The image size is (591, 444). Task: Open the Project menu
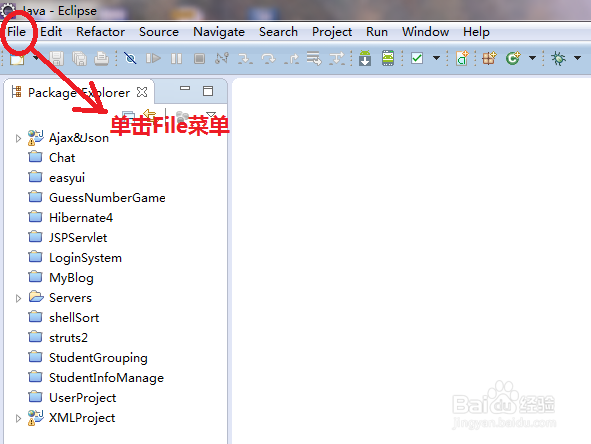[x=332, y=32]
